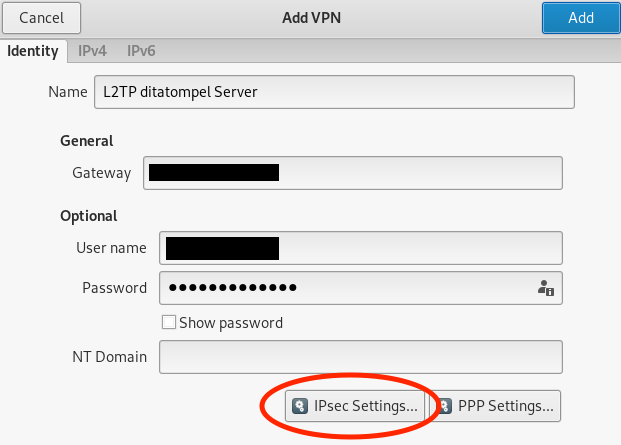Viewport: 621px width, 445px height.
Task: Click the gear icon on IPsec Settings
Action: pyautogui.click(x=300, y=406)
